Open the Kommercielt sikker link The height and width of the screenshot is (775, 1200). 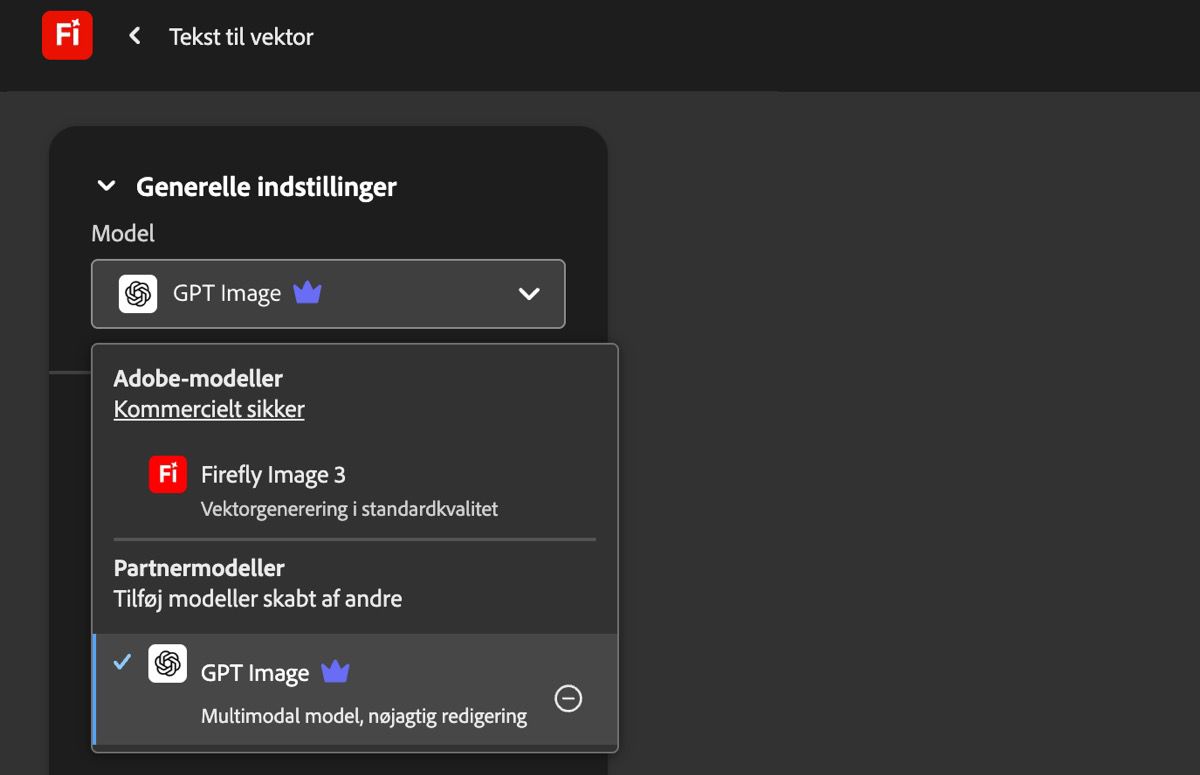coord(209,409)
